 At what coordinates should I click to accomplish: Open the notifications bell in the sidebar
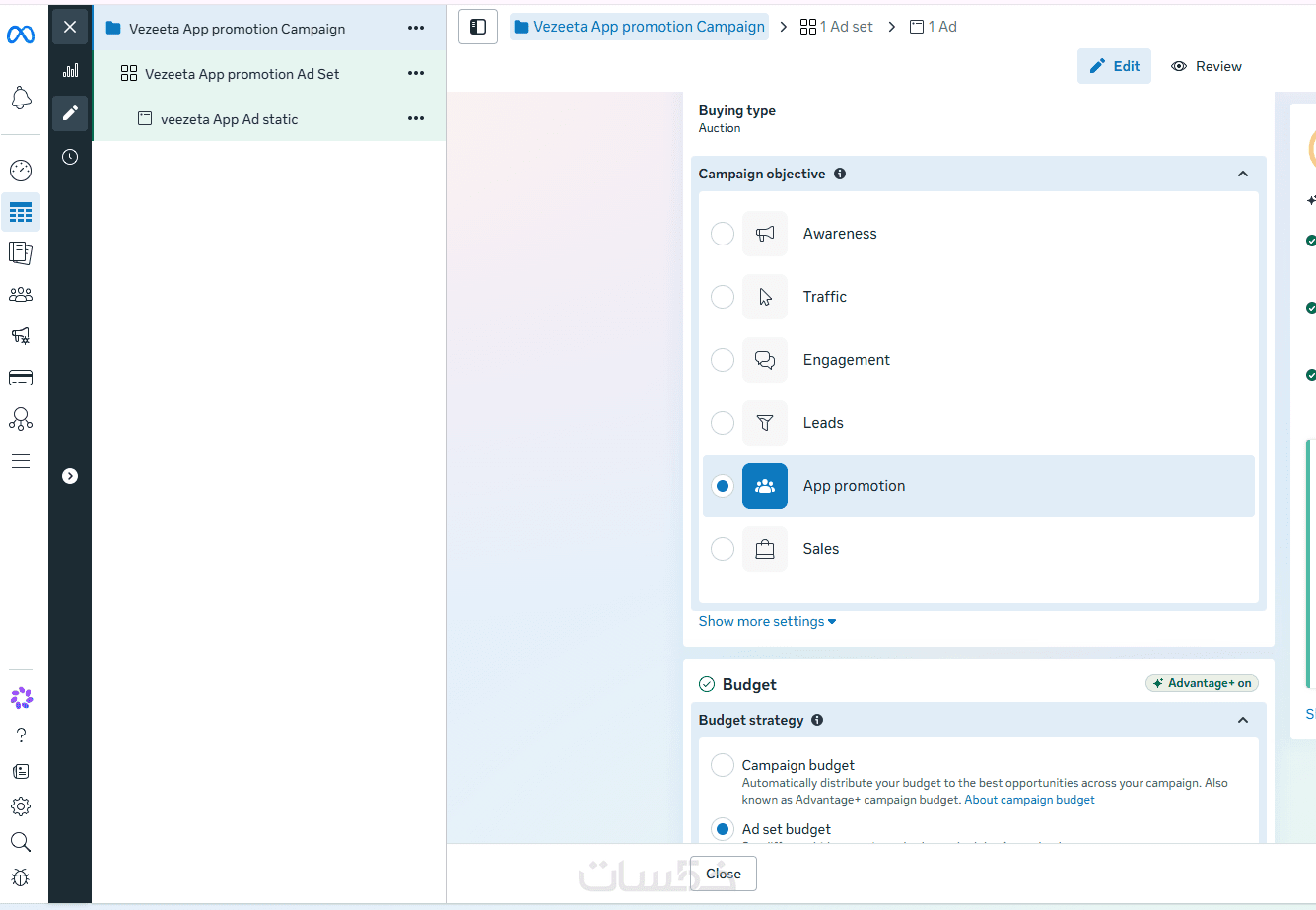(x=21, y=98)
